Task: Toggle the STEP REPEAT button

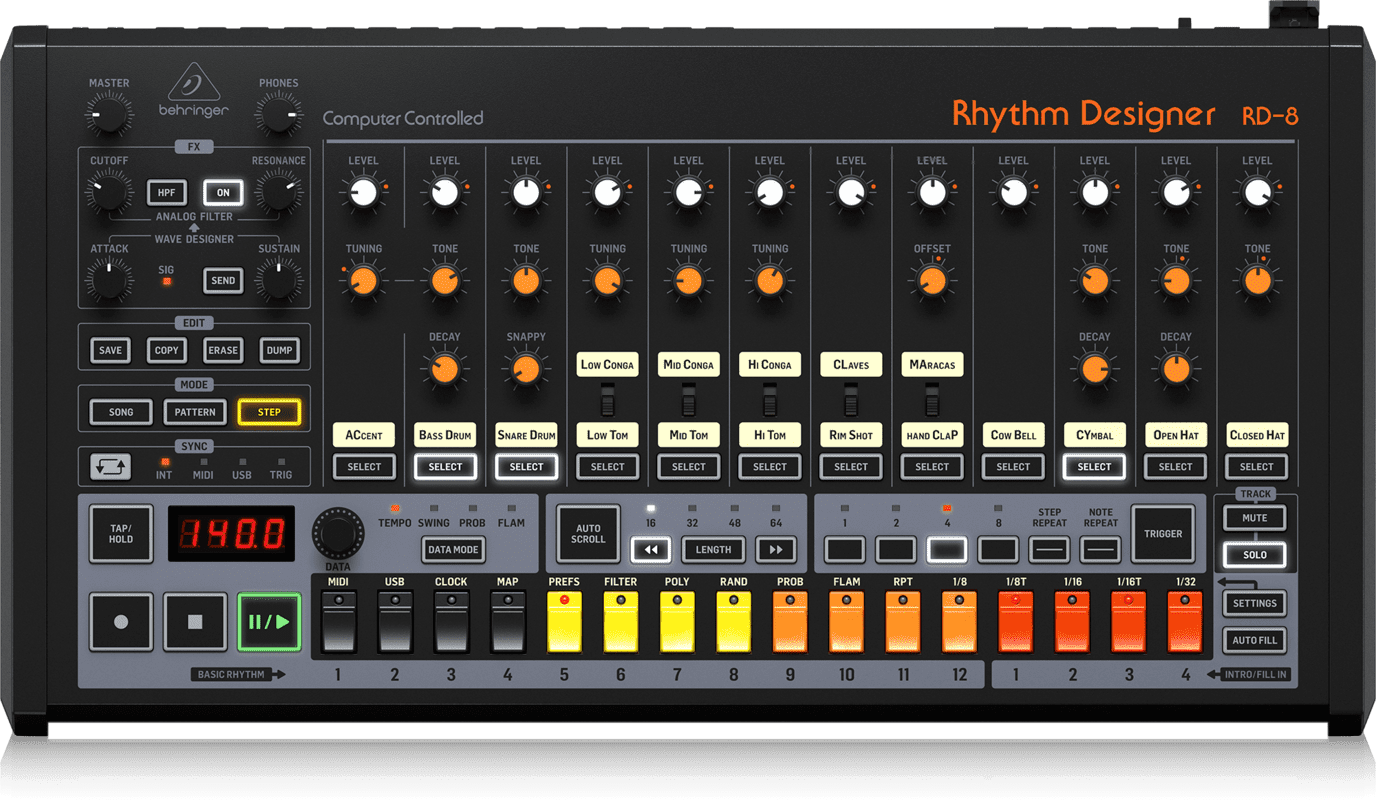Action: click(1049, 549)
